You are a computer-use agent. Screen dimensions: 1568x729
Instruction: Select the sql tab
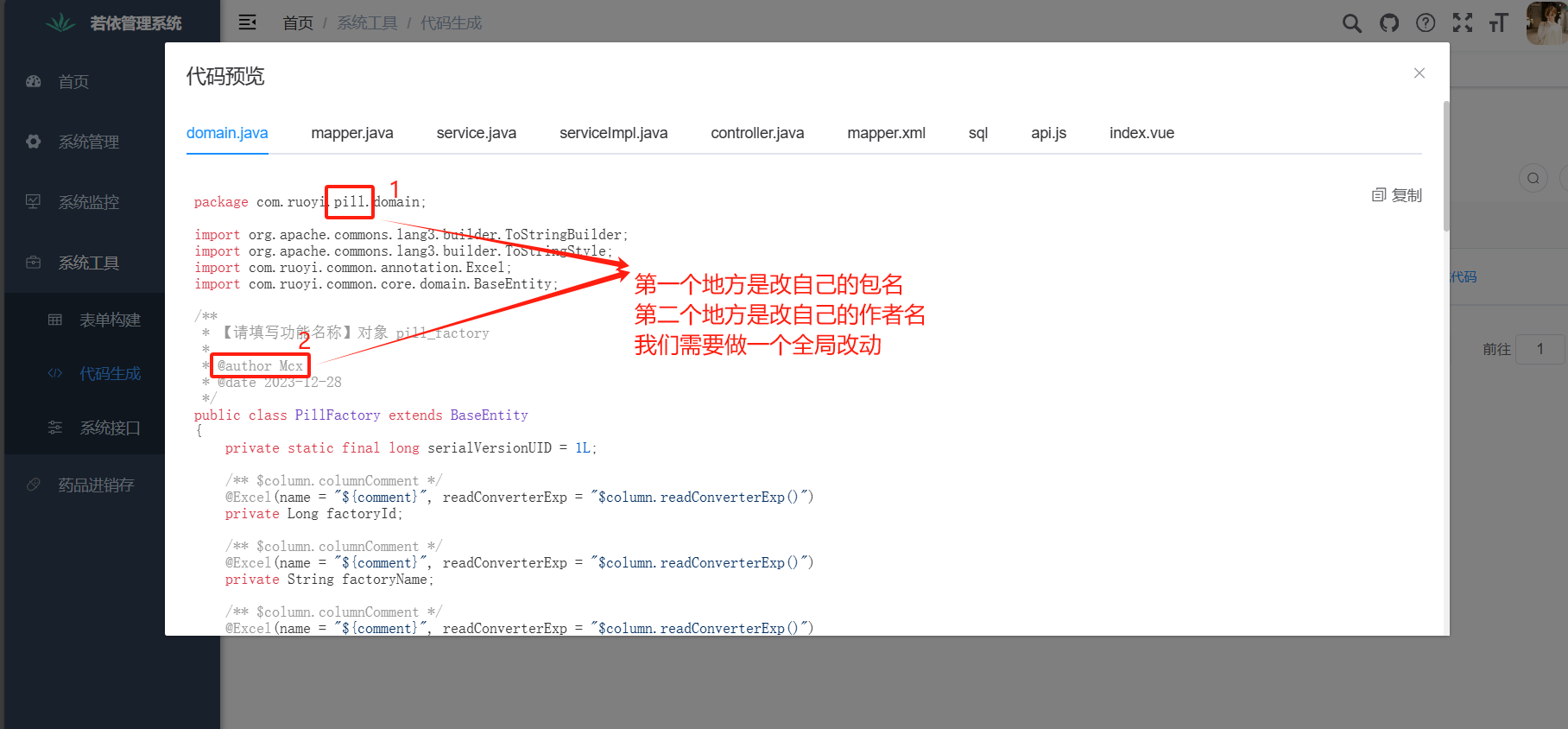(978, 133)
